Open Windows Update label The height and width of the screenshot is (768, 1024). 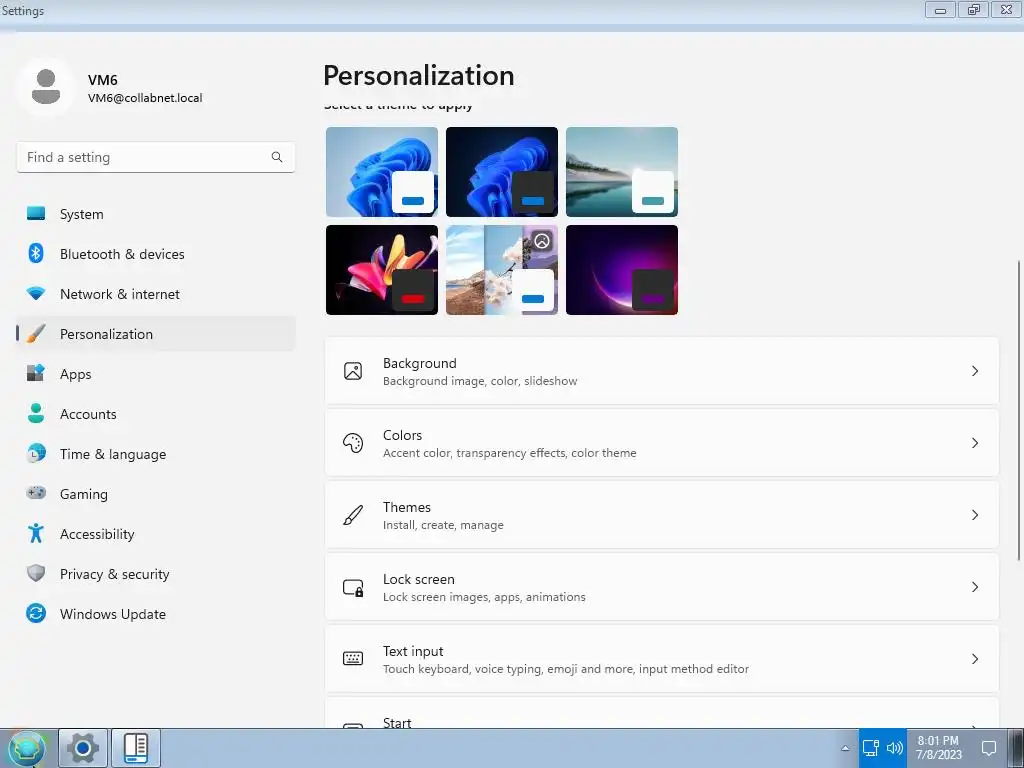click(x=113, y=614)
